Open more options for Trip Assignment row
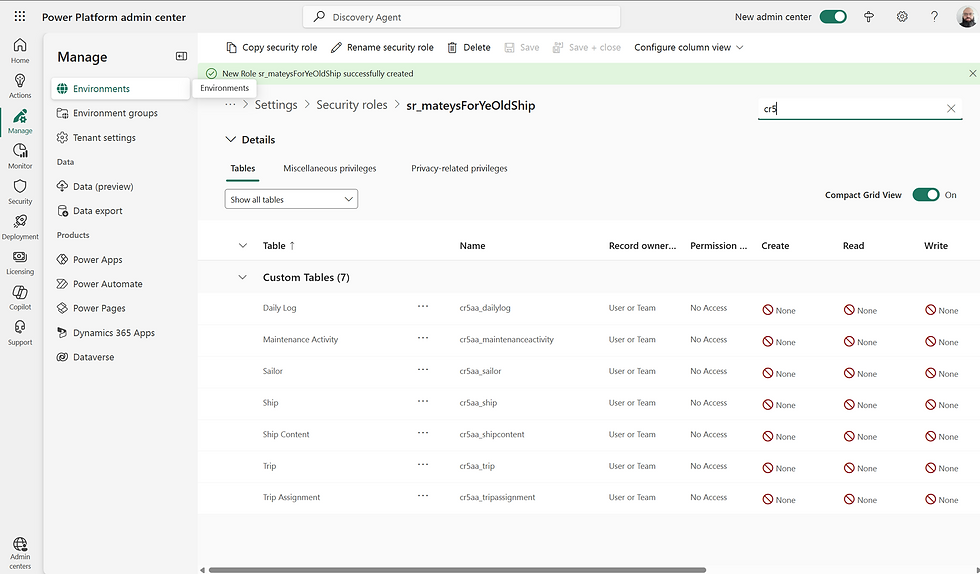 (x=423, y=496)
